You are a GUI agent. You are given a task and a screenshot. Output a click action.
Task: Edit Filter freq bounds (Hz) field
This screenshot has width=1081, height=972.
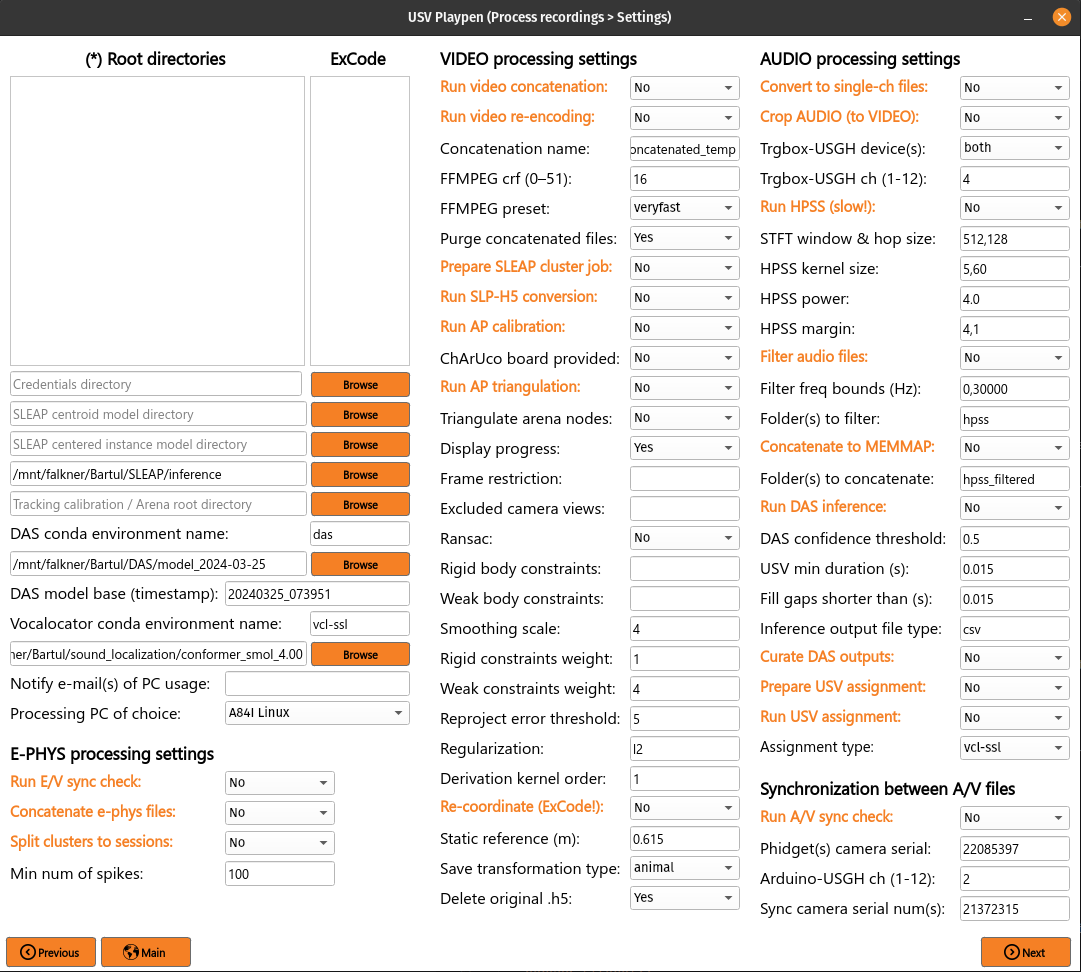1014,389
